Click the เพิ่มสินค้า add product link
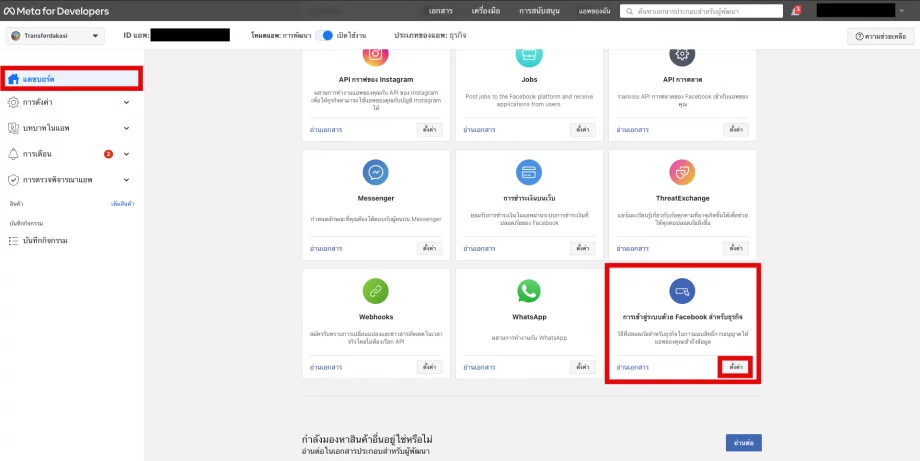Image resolution: width=920 pixels, height=461 pixels. pyautogui.click(x=123, y=204)
